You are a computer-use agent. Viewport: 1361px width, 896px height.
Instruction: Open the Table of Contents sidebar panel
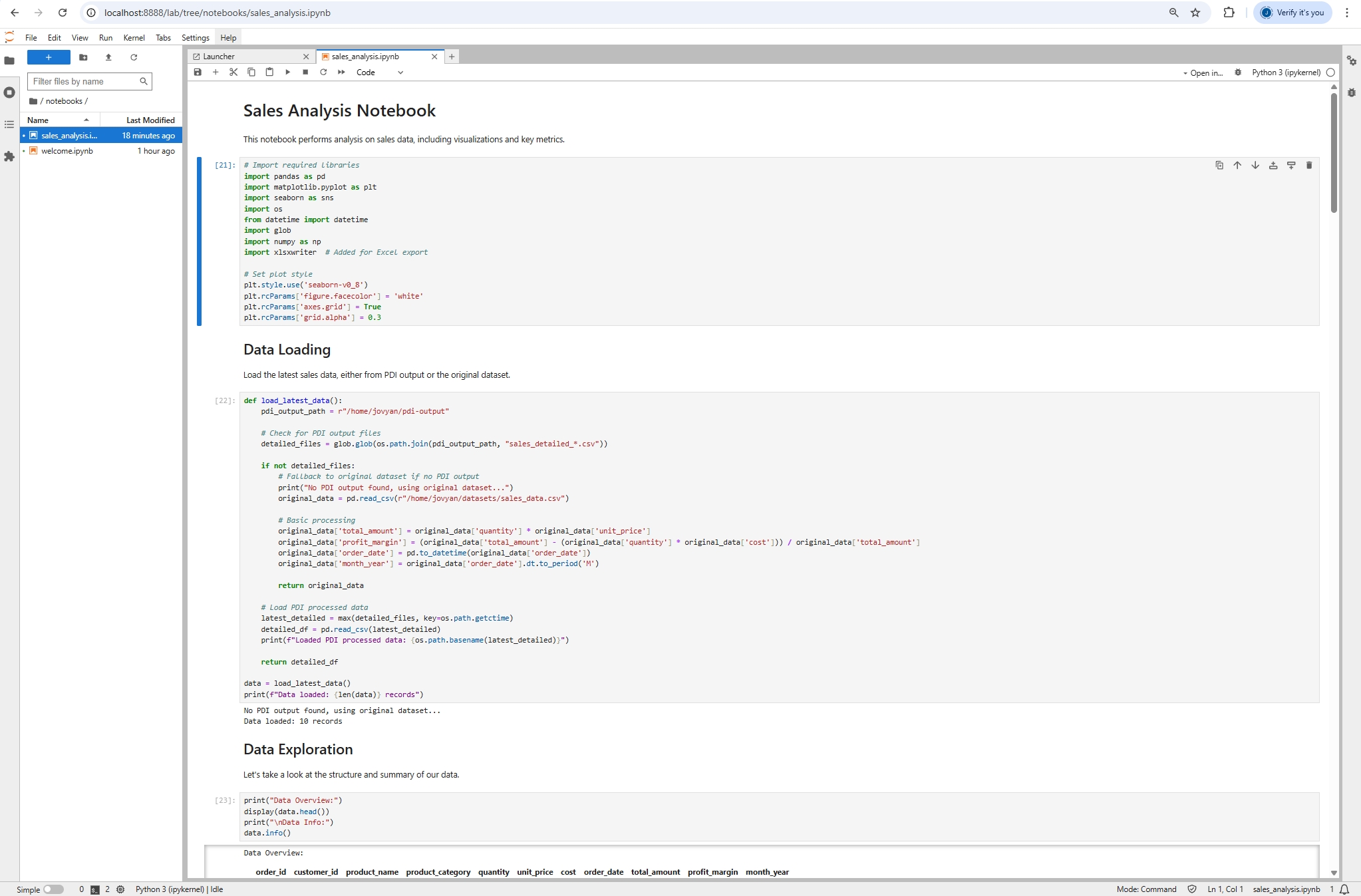[9, 124]
